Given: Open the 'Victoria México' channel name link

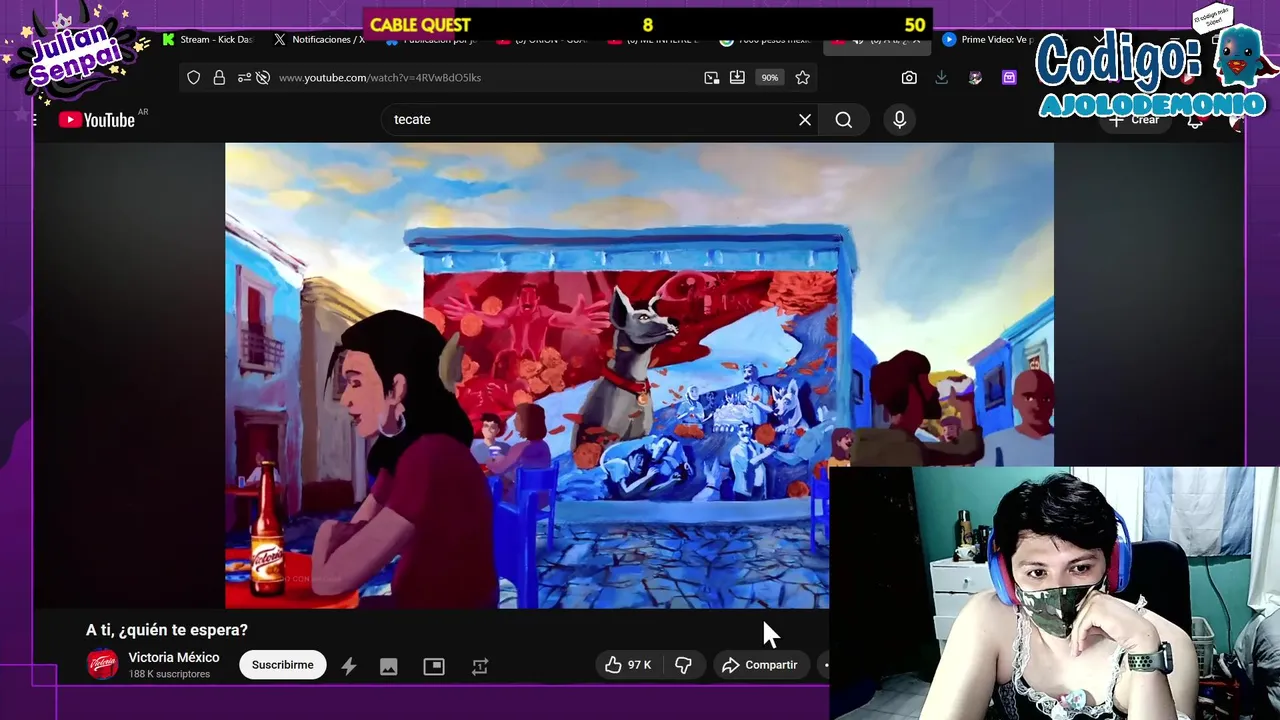Looking at the screenshot, I should click(174, 658).
